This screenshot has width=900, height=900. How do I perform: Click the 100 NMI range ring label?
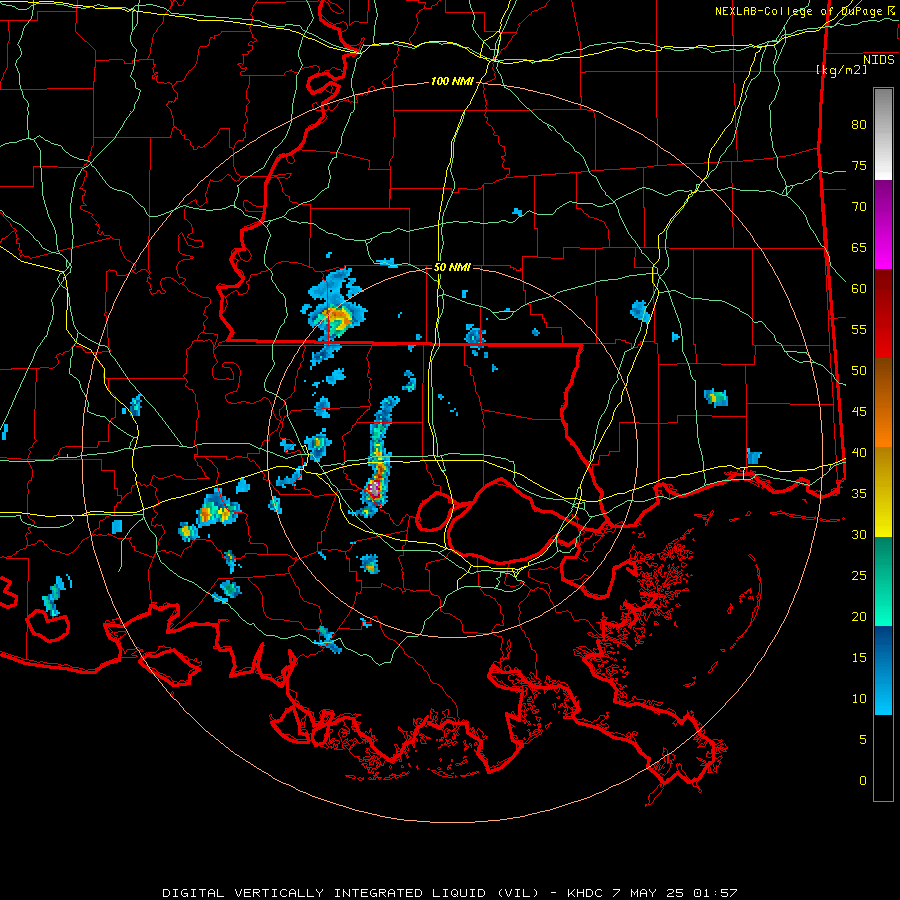click(x=452, y=82)
